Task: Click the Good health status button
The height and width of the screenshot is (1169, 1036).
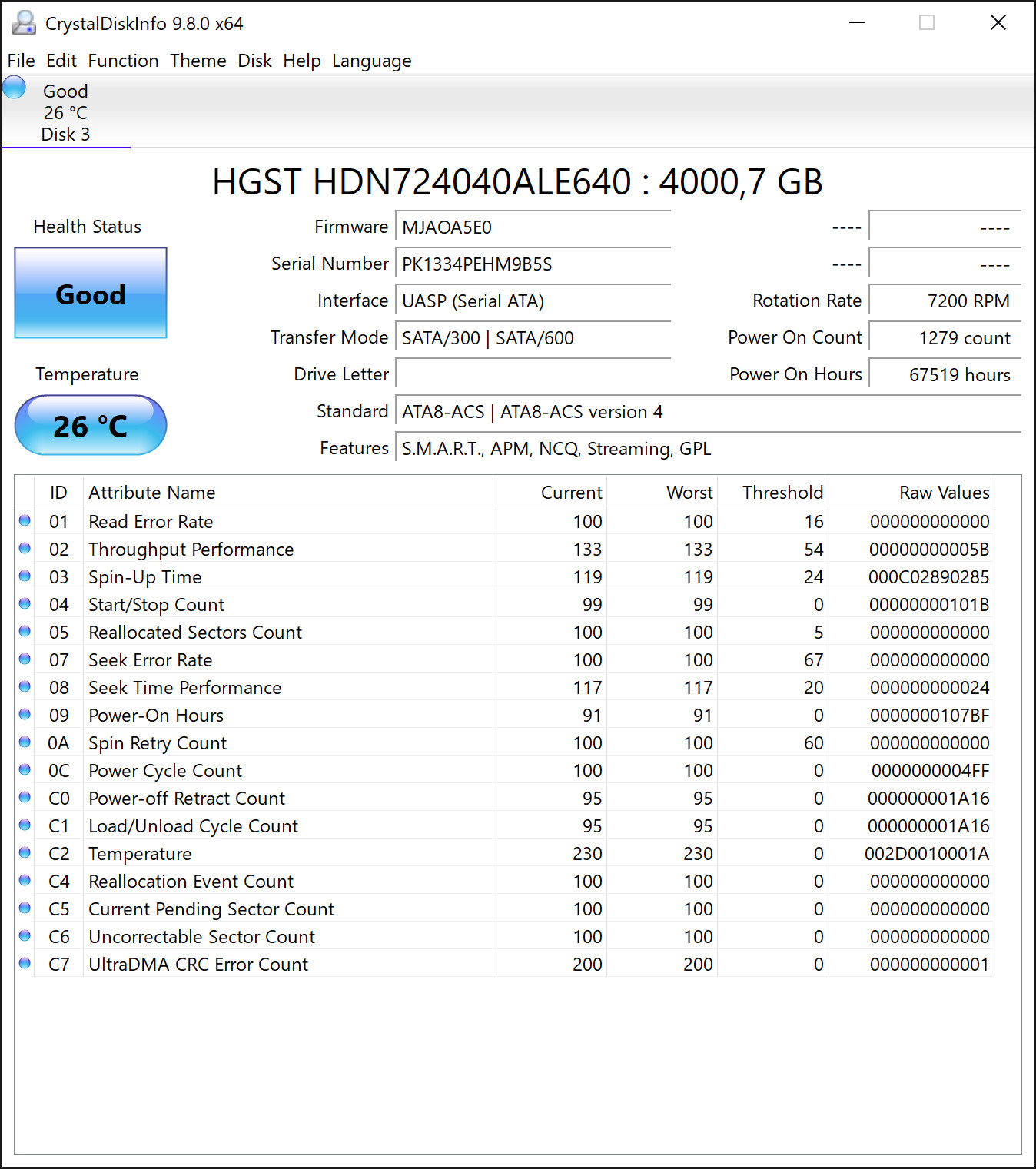Action: pos(91,293)
